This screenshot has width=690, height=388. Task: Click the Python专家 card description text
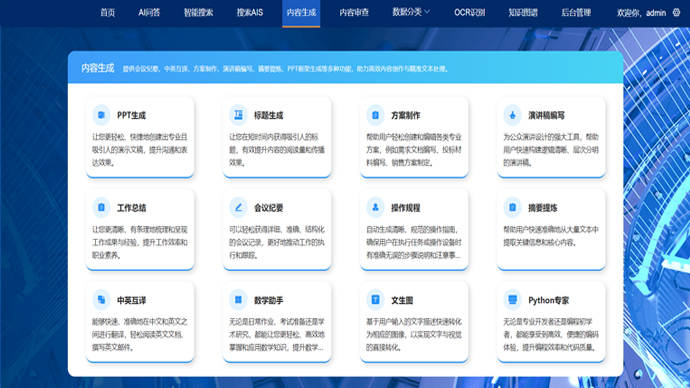coord(551,334)
